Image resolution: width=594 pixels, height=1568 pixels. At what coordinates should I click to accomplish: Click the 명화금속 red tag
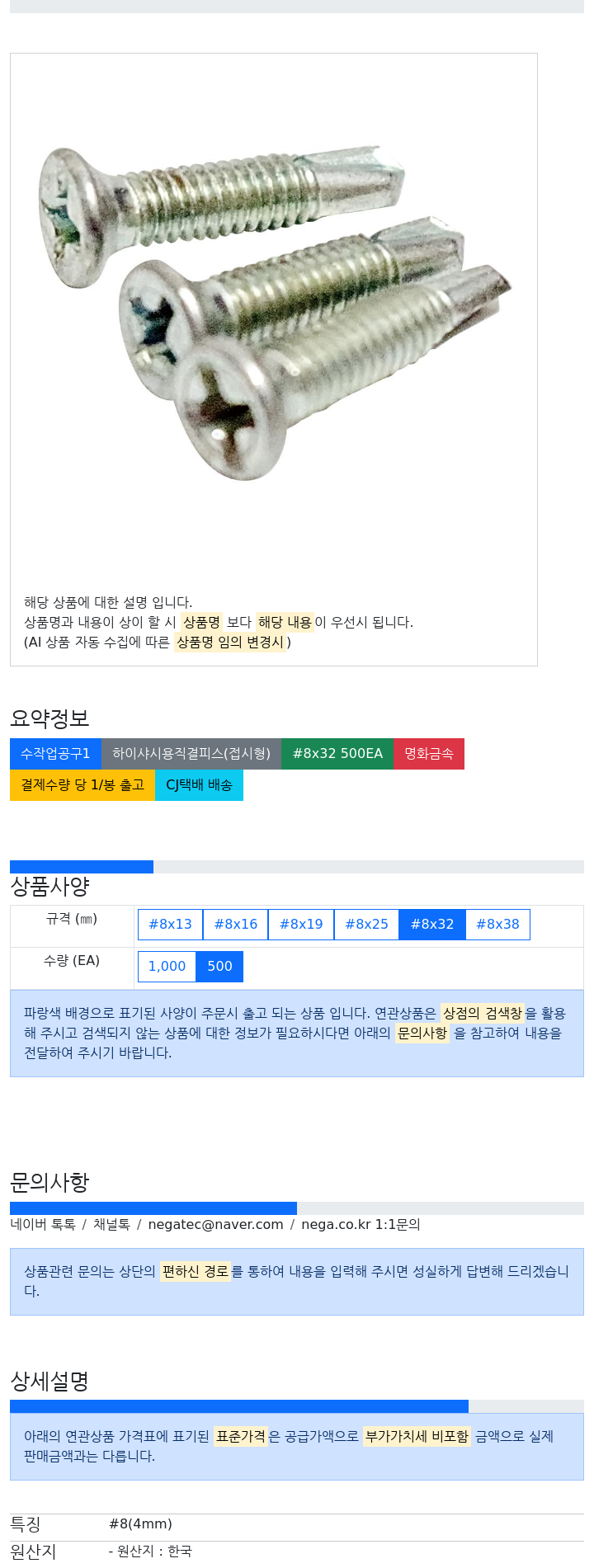click(x=429, y=754)
